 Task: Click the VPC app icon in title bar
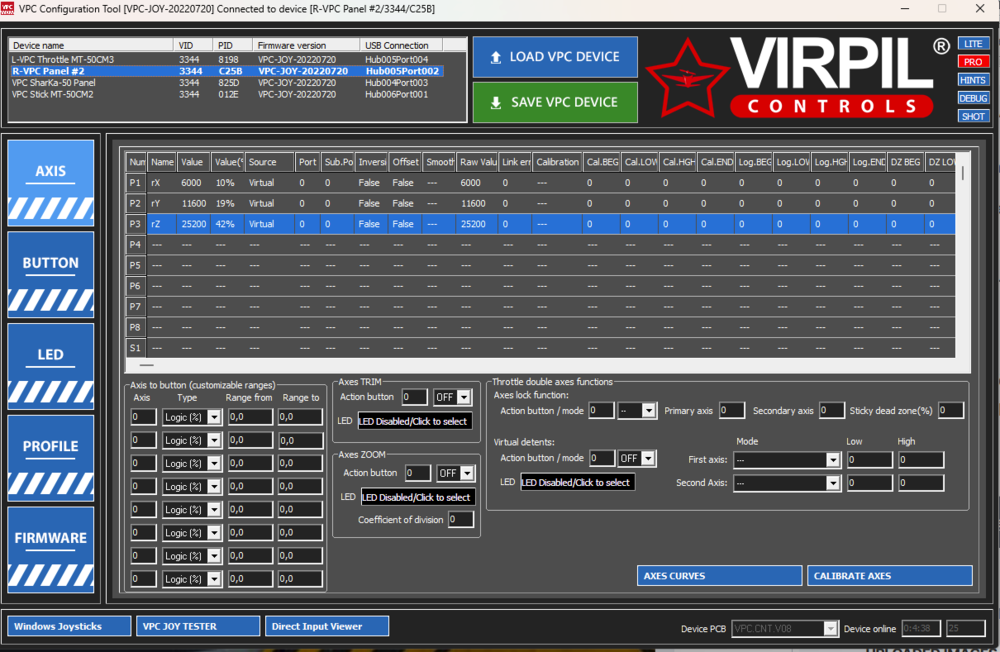click(7, 8)
